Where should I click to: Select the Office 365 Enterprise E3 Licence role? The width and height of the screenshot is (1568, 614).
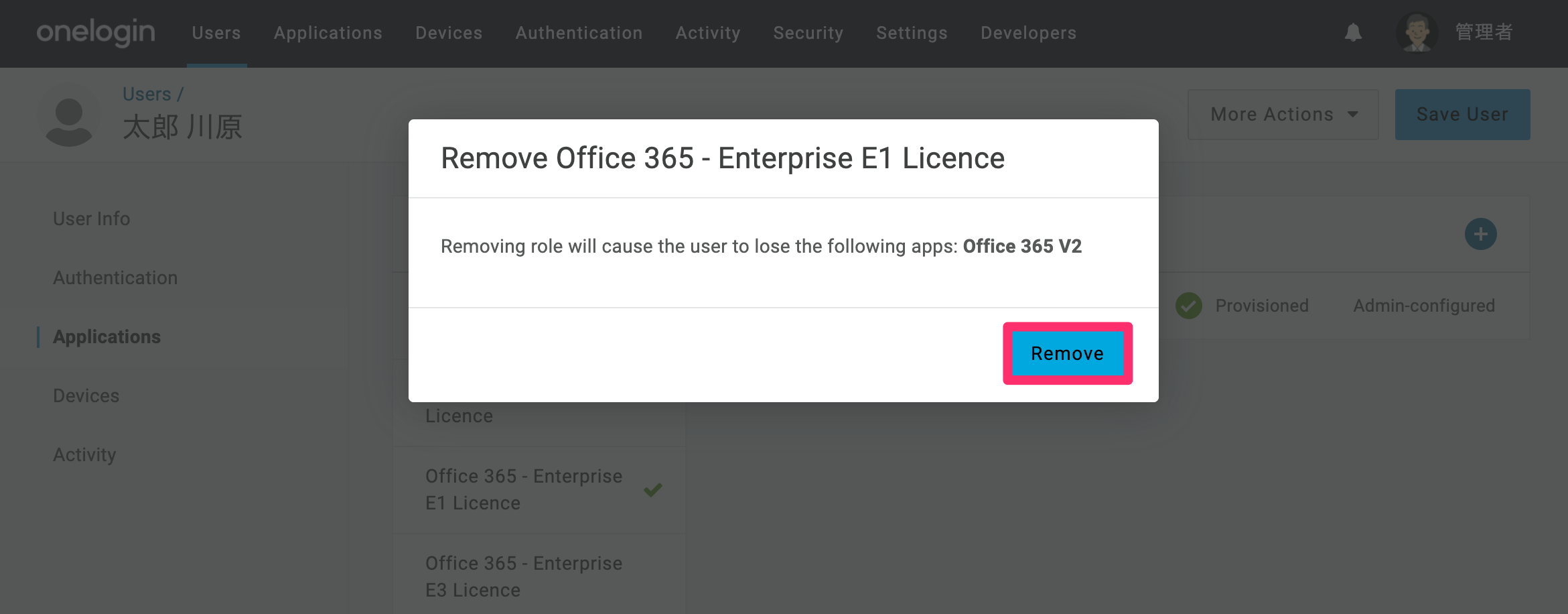[539, 576]
